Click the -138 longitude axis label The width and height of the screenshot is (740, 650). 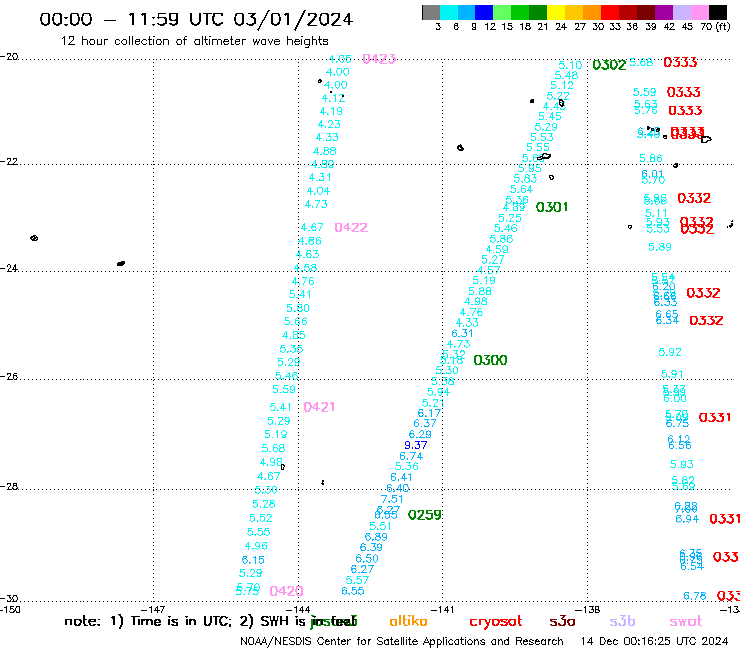[x=587, y=609]
